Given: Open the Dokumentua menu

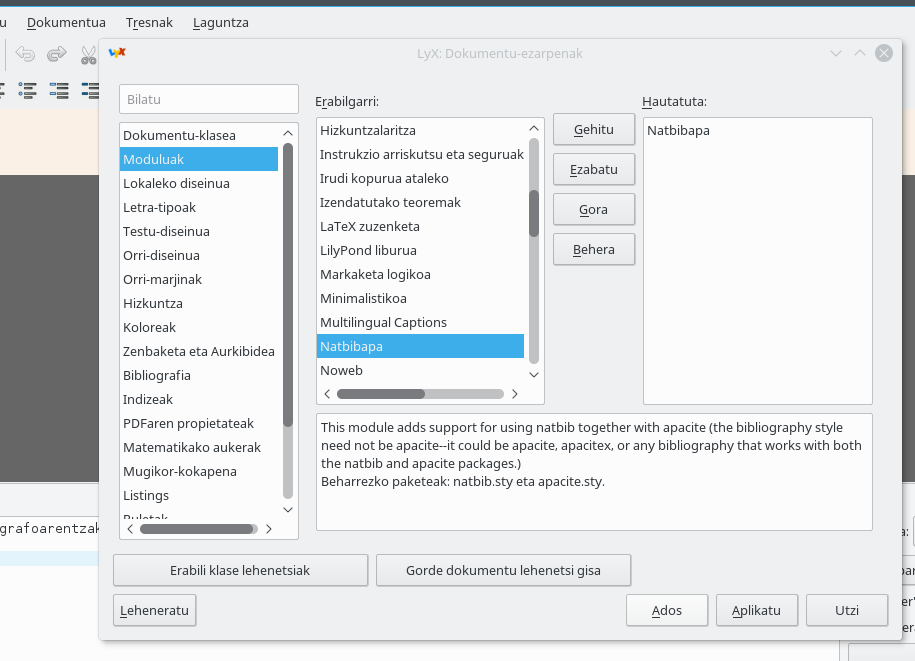Looking at the screenshot, I should coord(66,23).
